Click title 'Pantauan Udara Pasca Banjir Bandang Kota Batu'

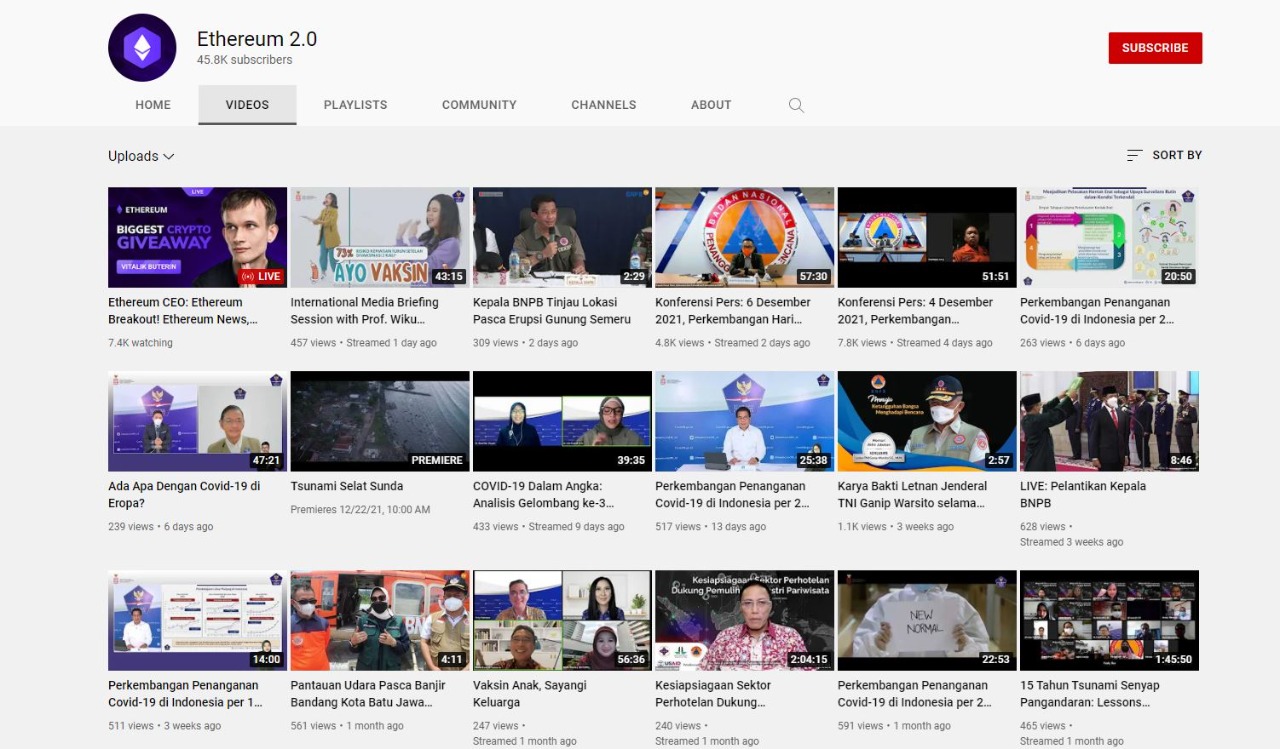click(x=368, y=693)
